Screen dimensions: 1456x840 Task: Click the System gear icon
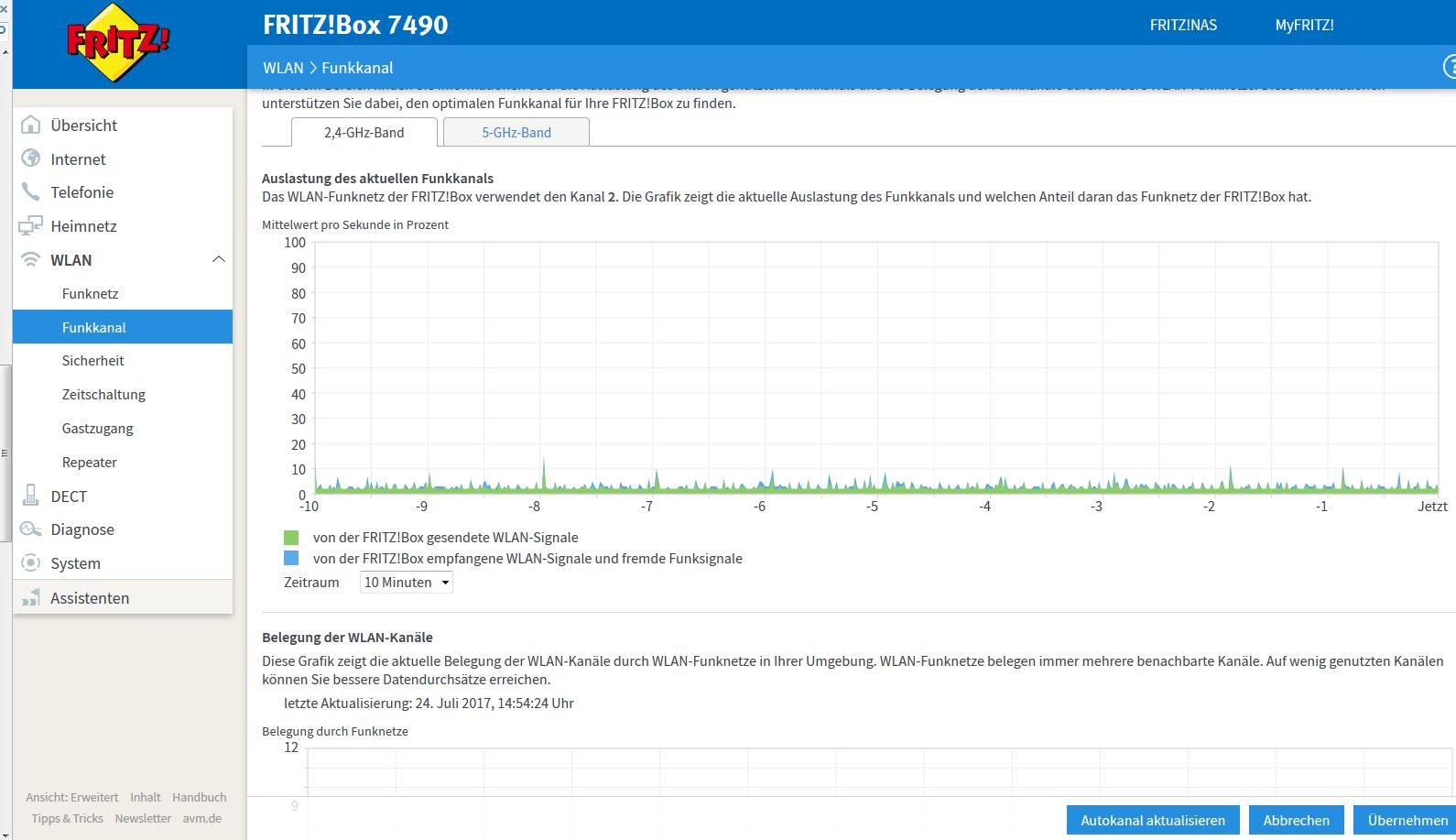point(31,562)
